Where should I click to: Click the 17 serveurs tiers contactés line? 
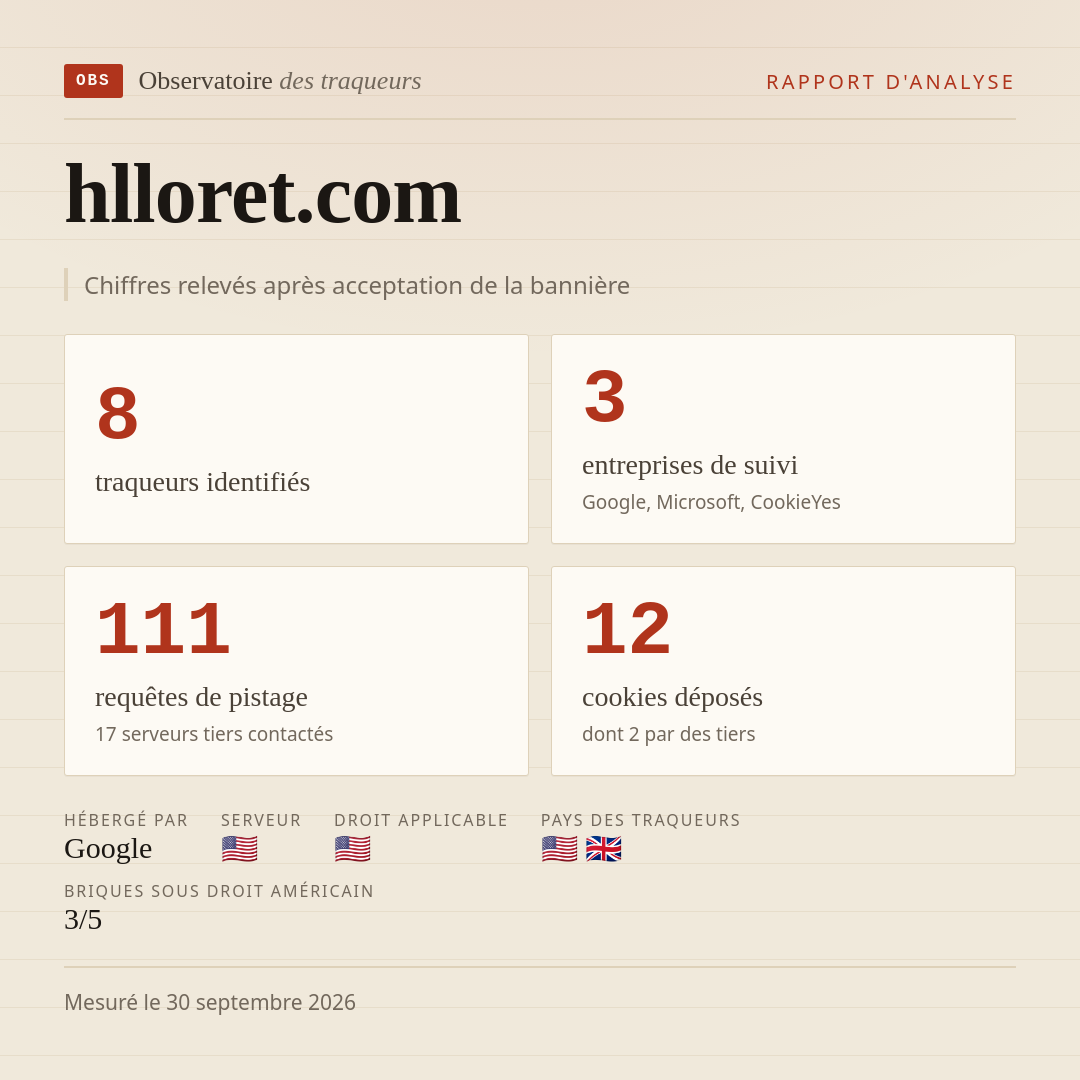click(214, 734)
